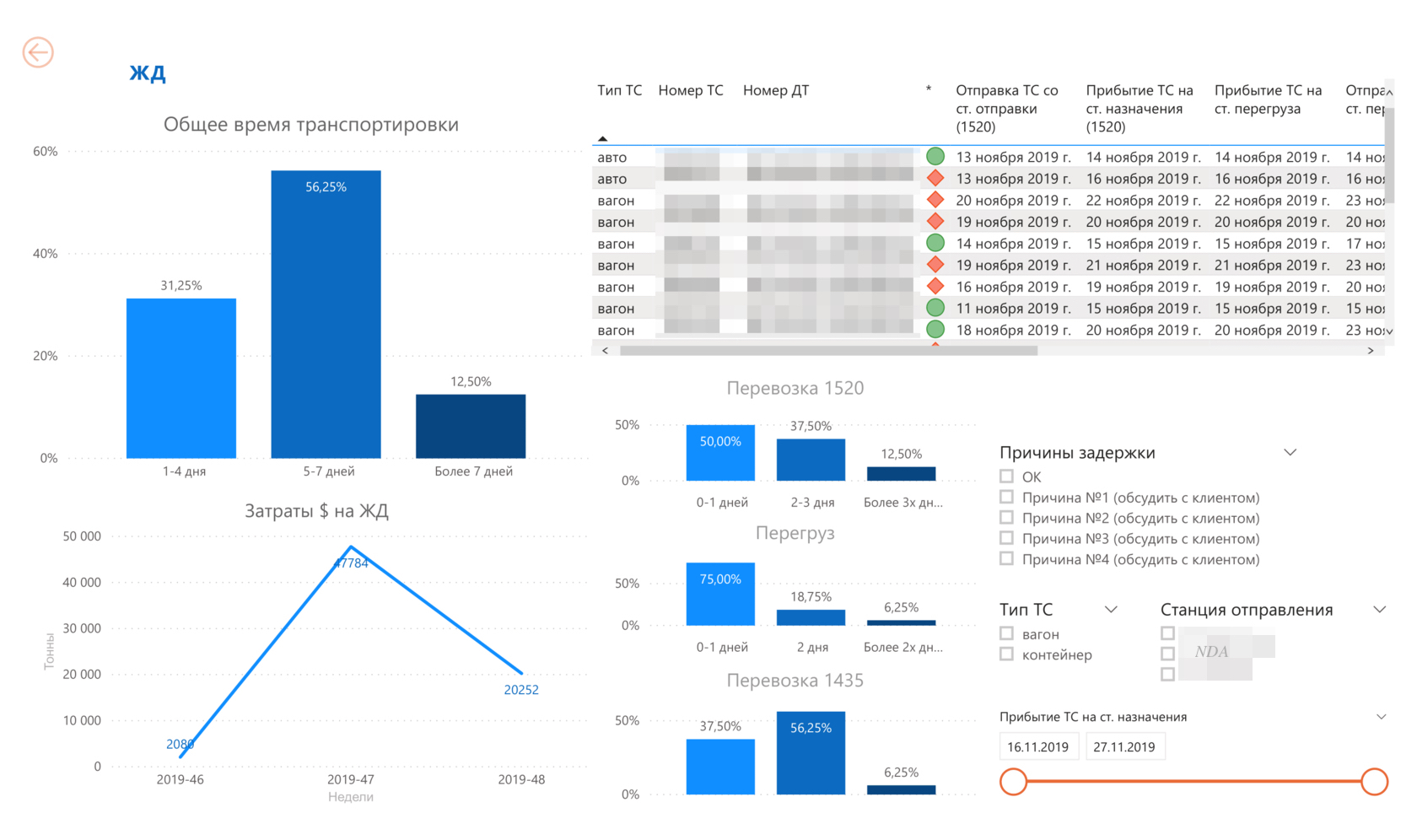Click data point 47784 on cost line

pyautogui.click(x=351, y=547)
